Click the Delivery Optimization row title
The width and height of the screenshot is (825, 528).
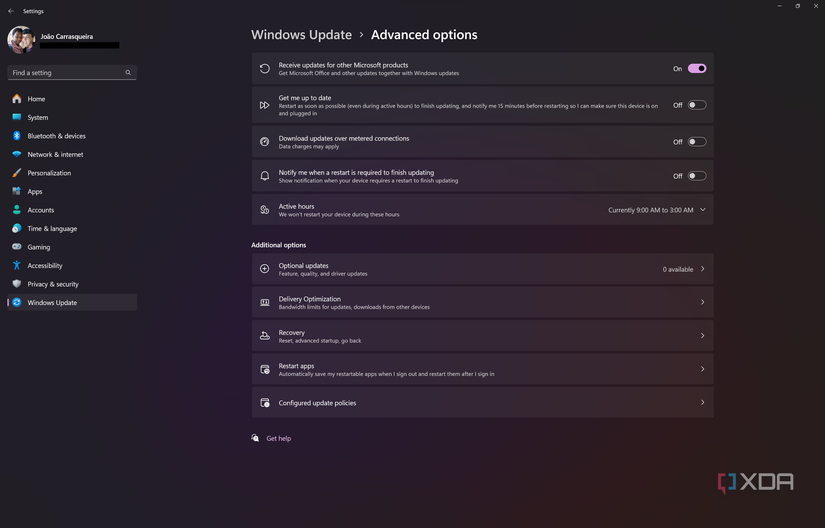(x=309, y=299)
